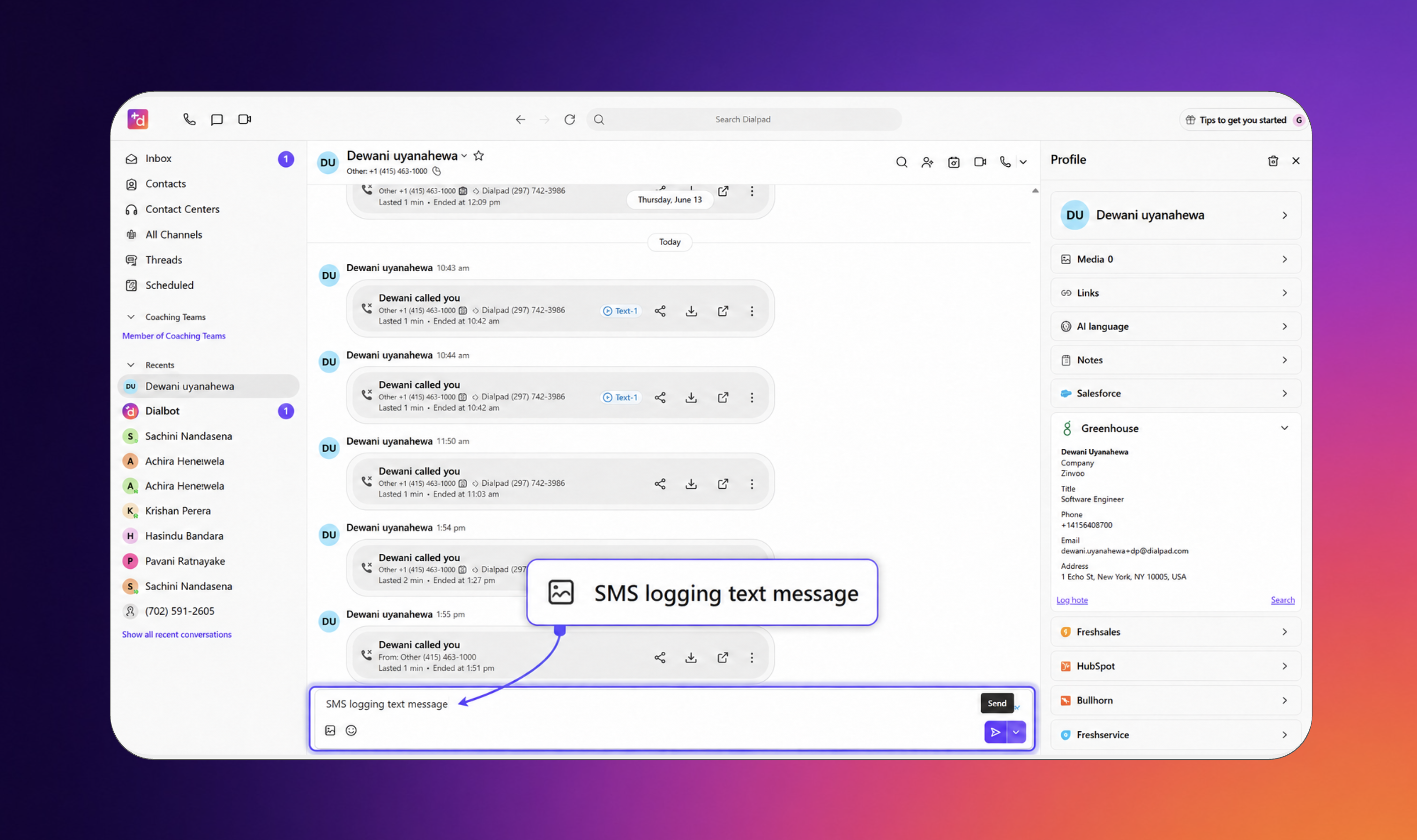Download the 10:43 am call recording
1417x840 pixels.
point(691,311)
